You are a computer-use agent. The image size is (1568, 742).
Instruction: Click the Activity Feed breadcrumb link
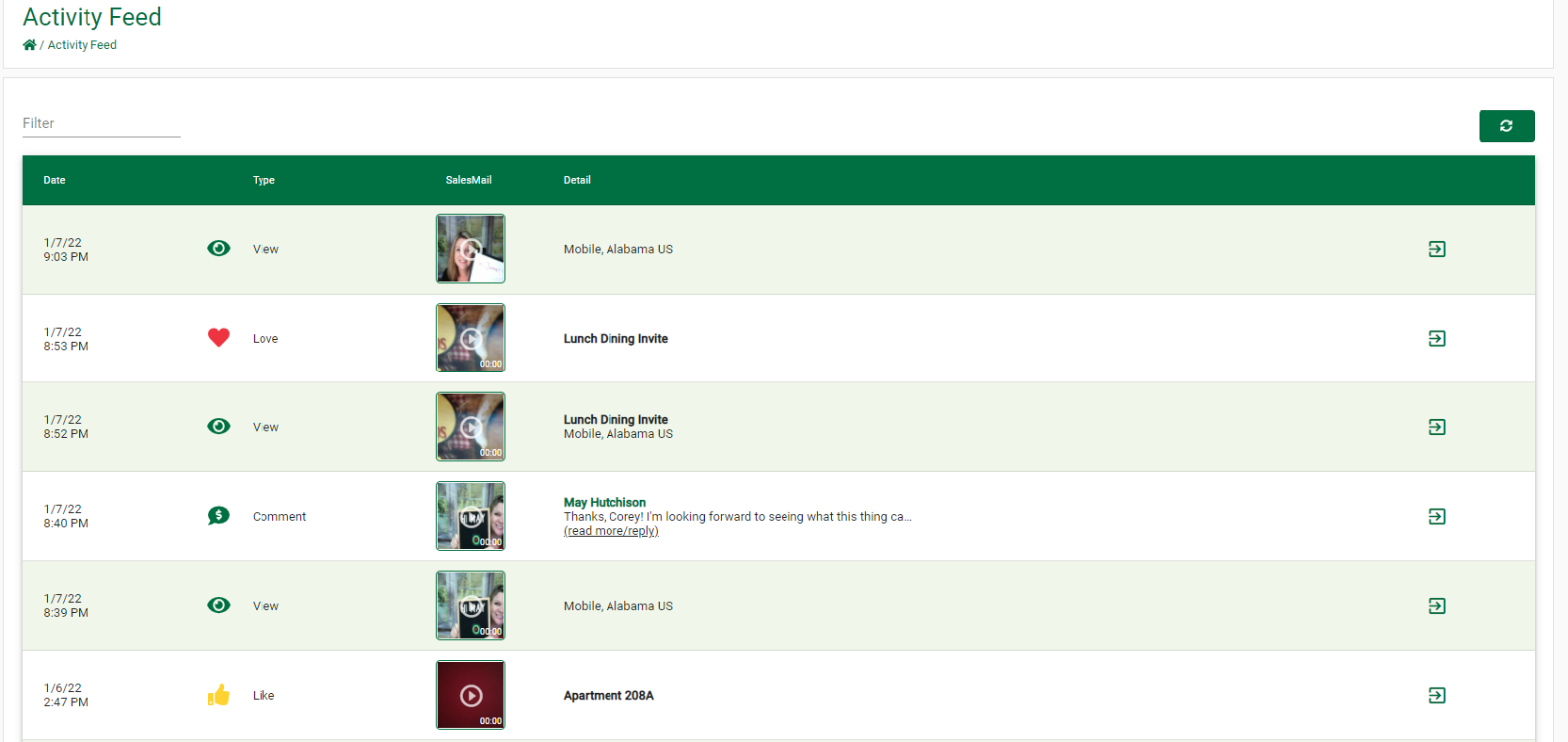82,45
